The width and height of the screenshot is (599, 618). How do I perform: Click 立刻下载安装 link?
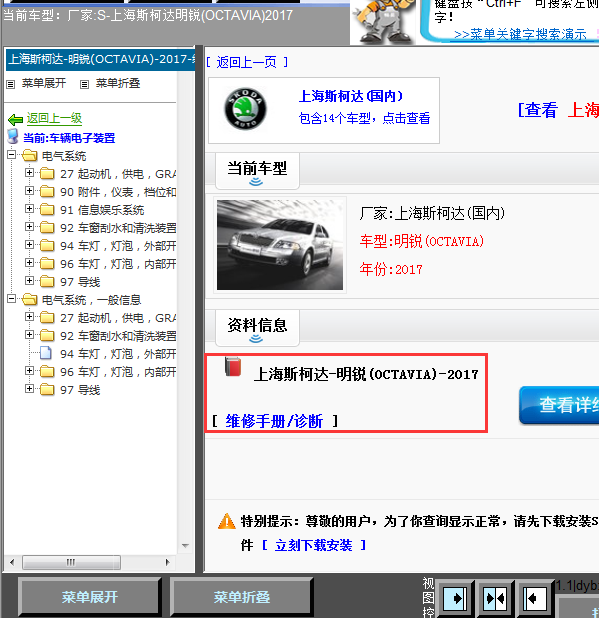[x=314, y=545]
